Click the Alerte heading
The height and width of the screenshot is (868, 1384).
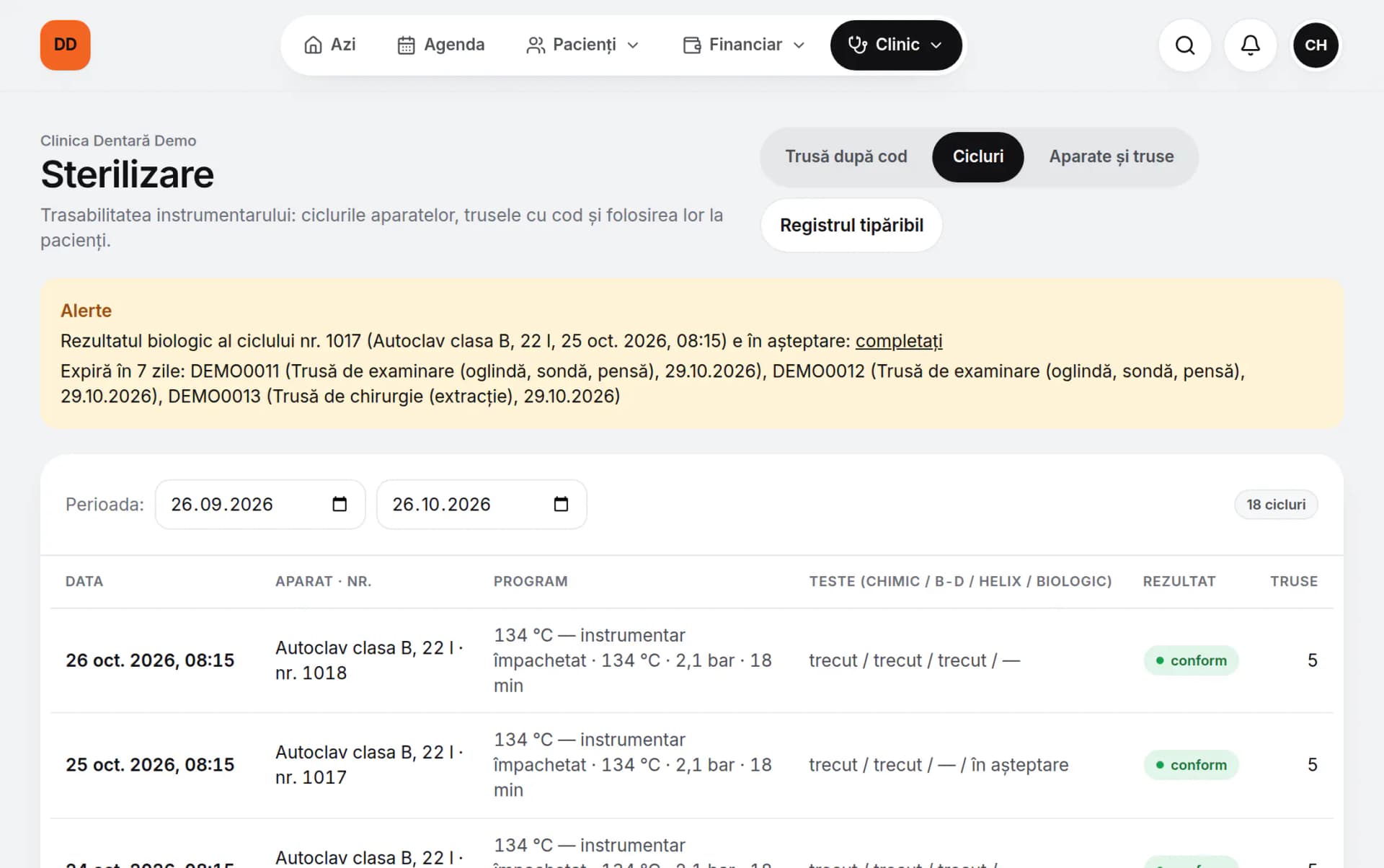pyautogui.click(x=86, y=311)
